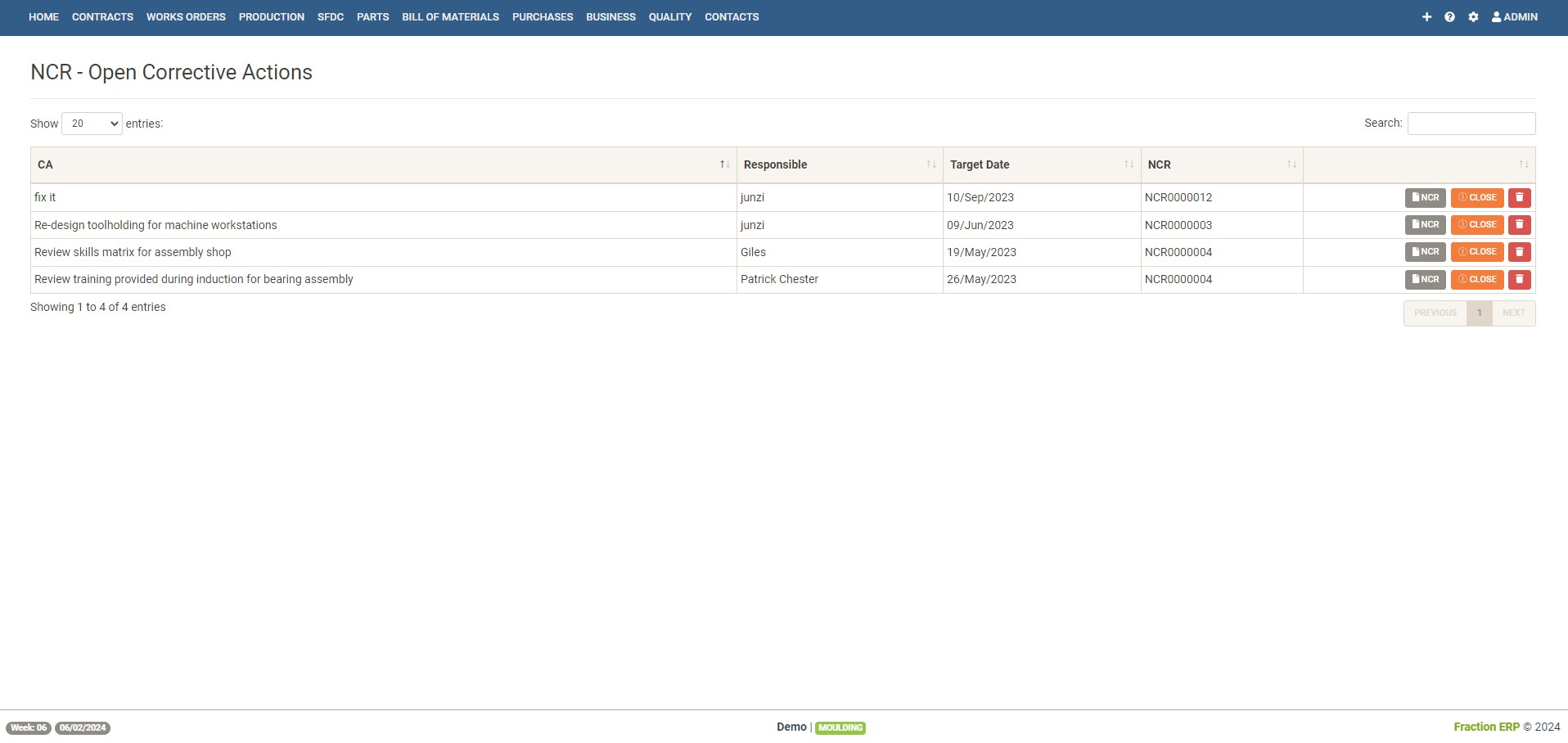The height and width of the screenshot is (743, 1568).
Task: Open the help question mark icon
Action: [x=1449, y=17]
